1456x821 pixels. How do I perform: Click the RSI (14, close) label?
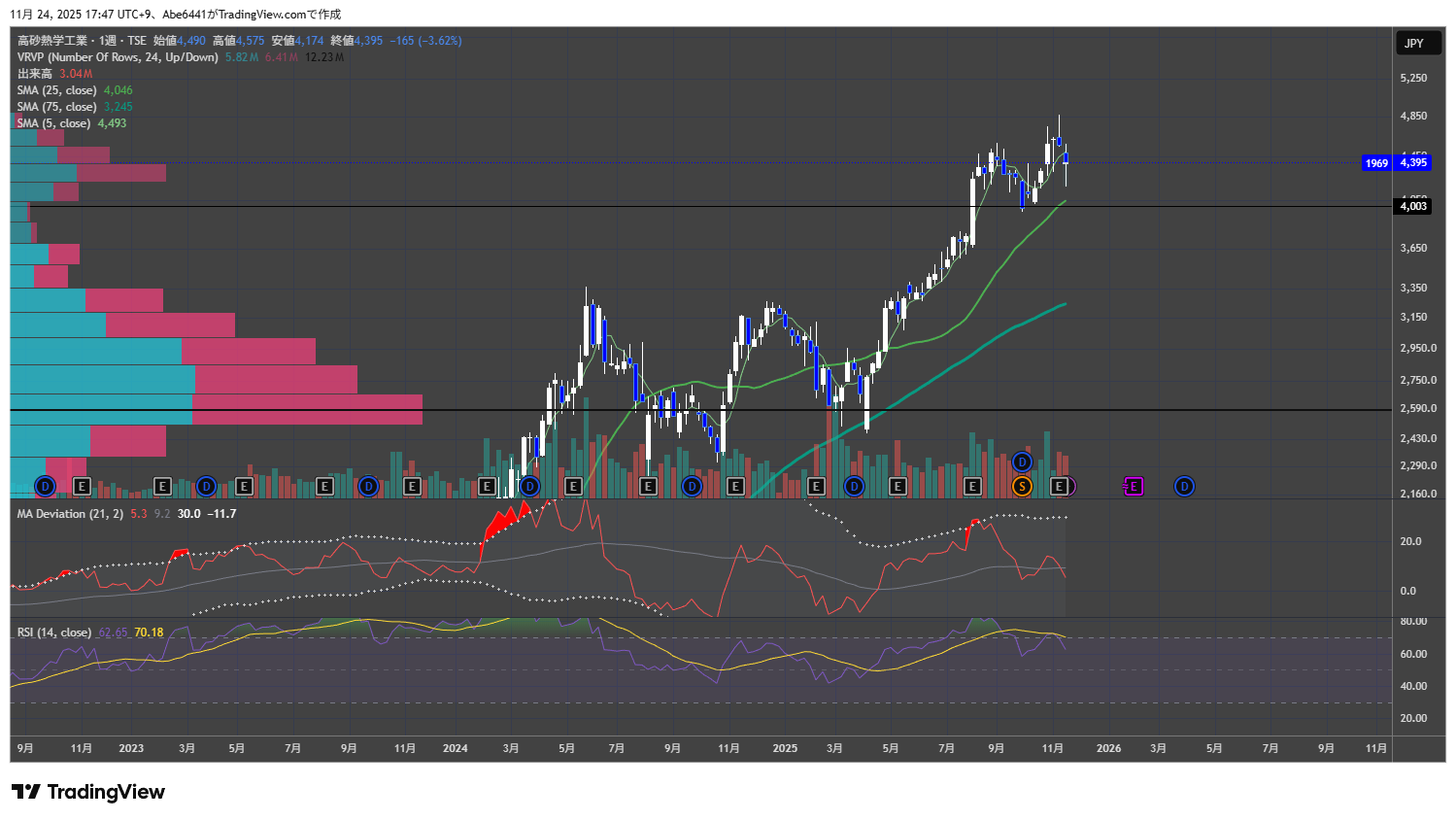pos(54,633)
